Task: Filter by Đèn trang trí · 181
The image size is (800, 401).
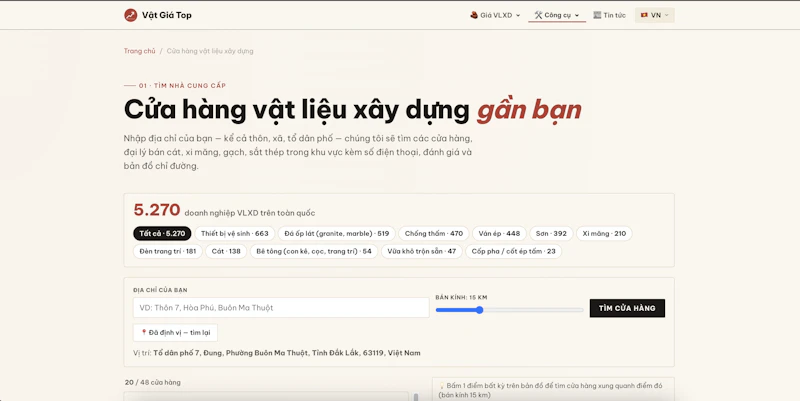Action: point(168,252)
